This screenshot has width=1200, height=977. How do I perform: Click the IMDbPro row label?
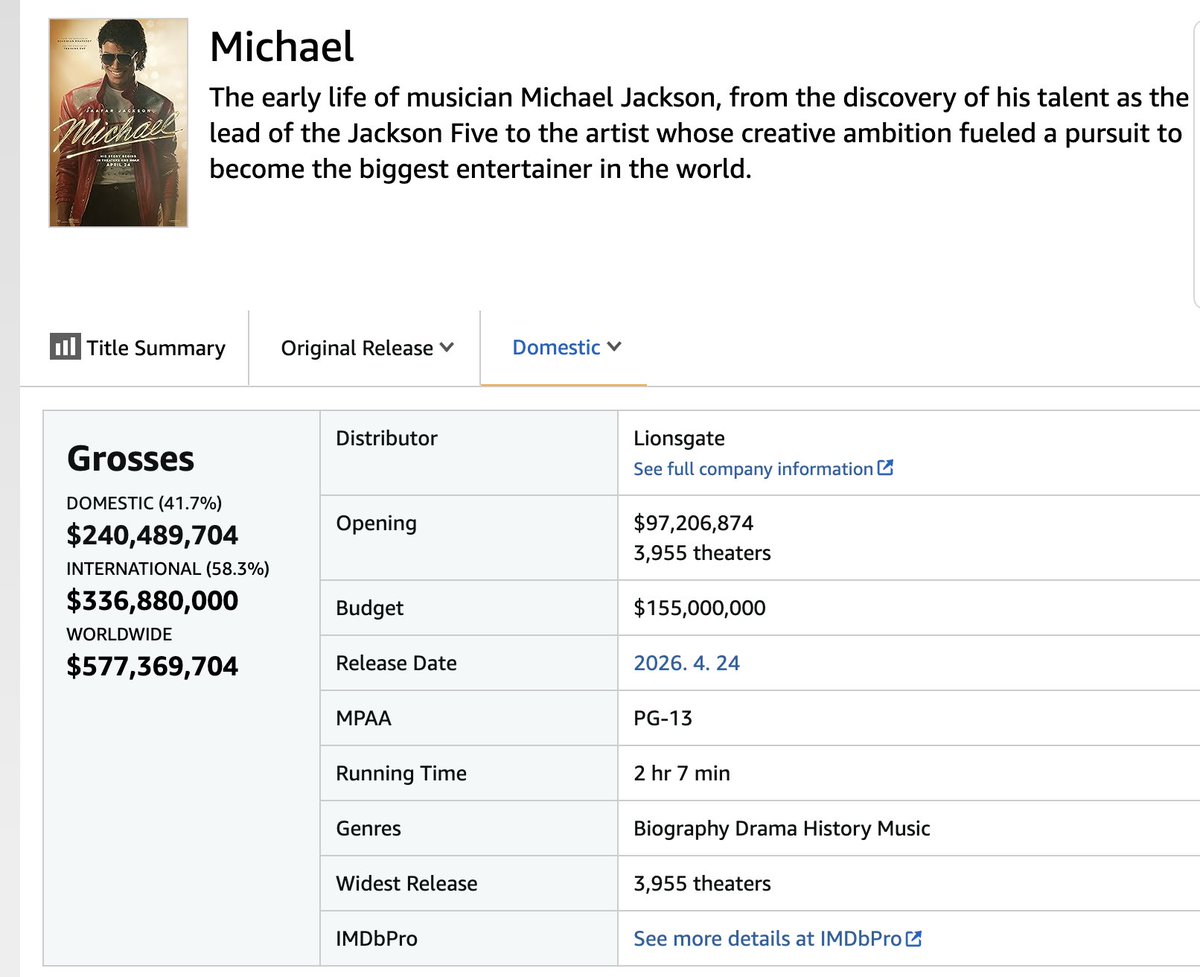coord(377,939)
